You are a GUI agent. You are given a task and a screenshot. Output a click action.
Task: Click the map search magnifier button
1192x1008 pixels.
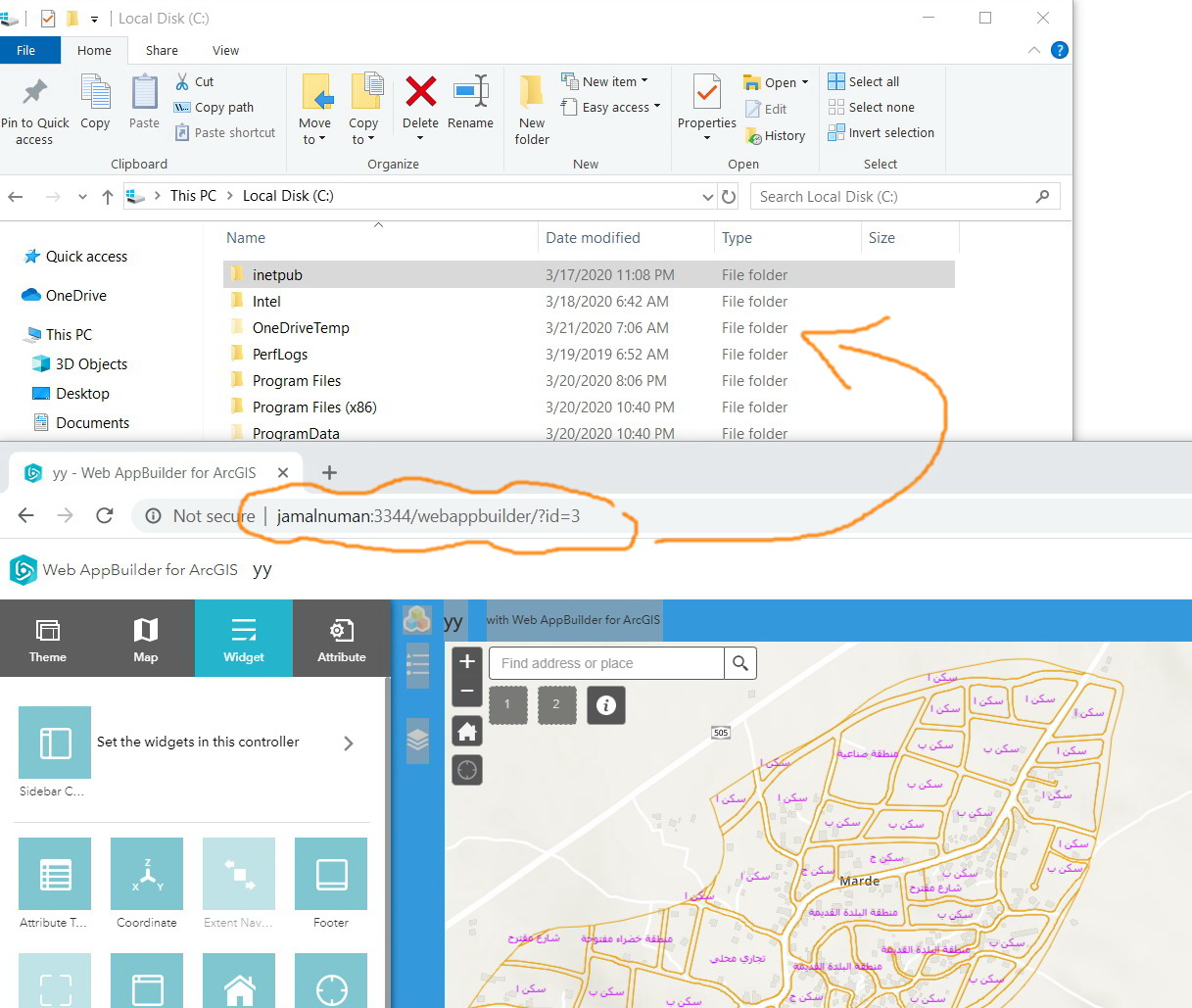[740, 663]
